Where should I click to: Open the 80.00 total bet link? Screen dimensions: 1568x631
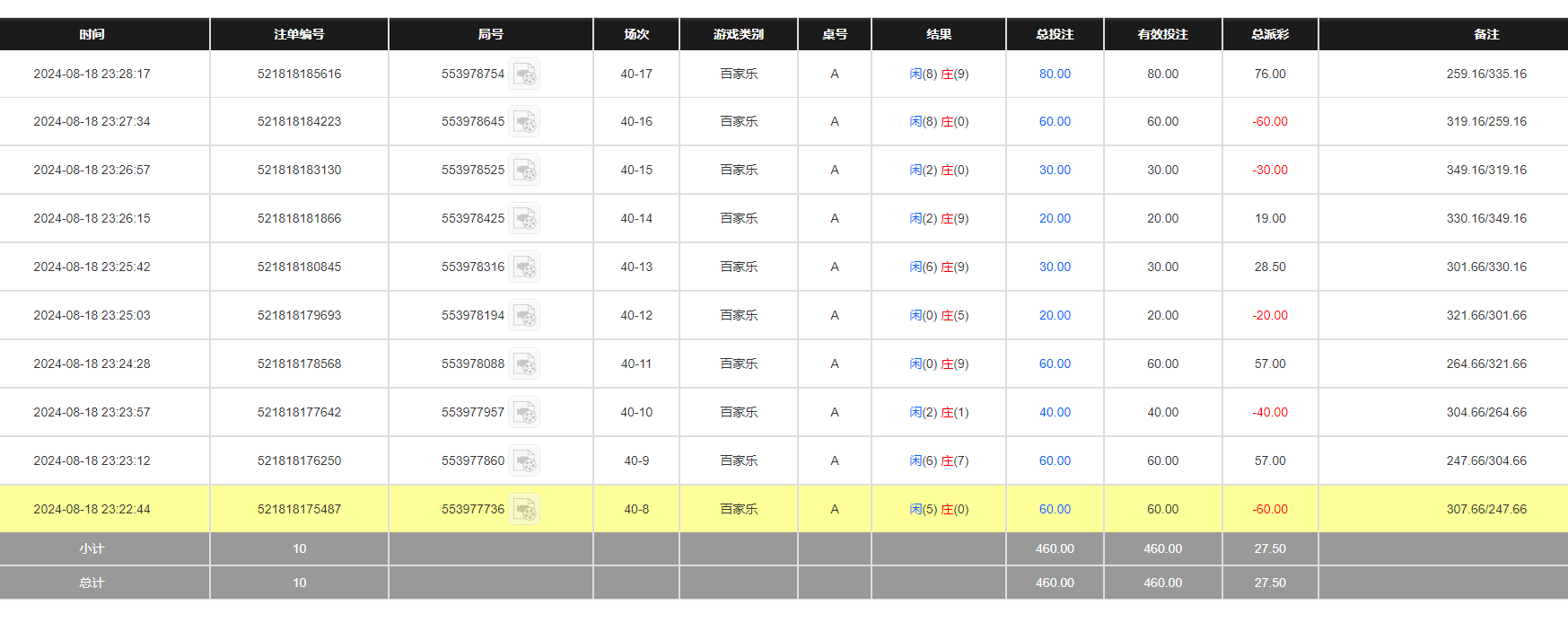(x=1055, y=74)
